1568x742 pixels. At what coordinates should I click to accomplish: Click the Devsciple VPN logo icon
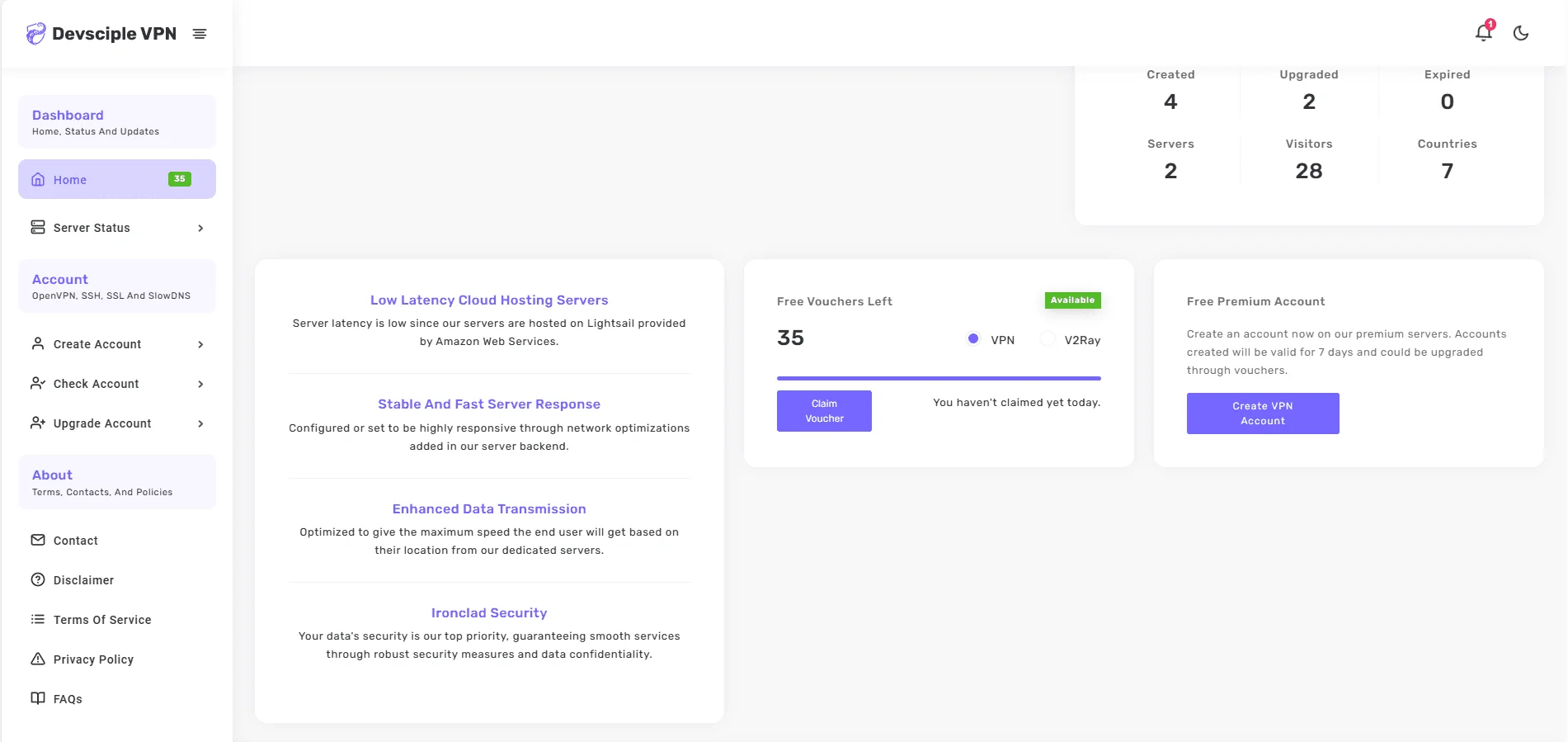35,33
